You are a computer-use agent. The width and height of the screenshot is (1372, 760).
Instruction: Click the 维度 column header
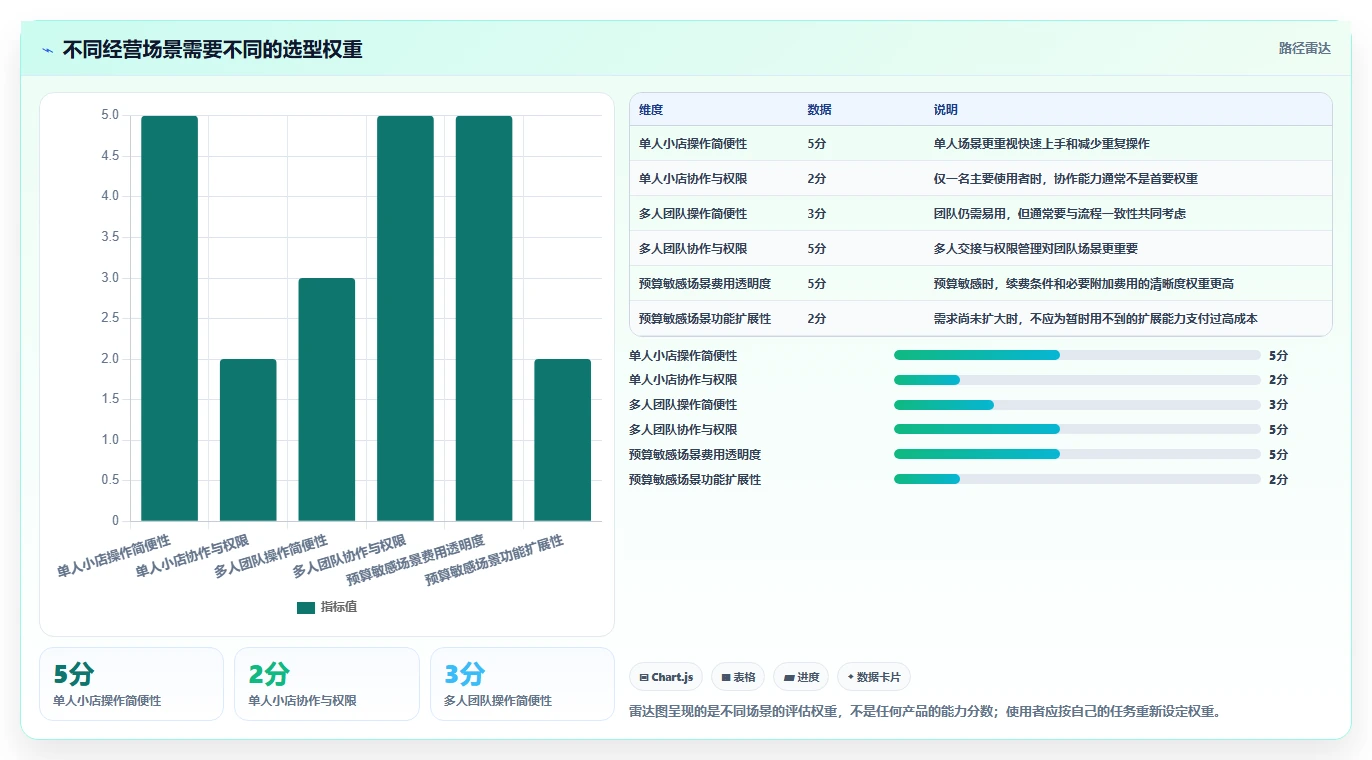(651, 110)
